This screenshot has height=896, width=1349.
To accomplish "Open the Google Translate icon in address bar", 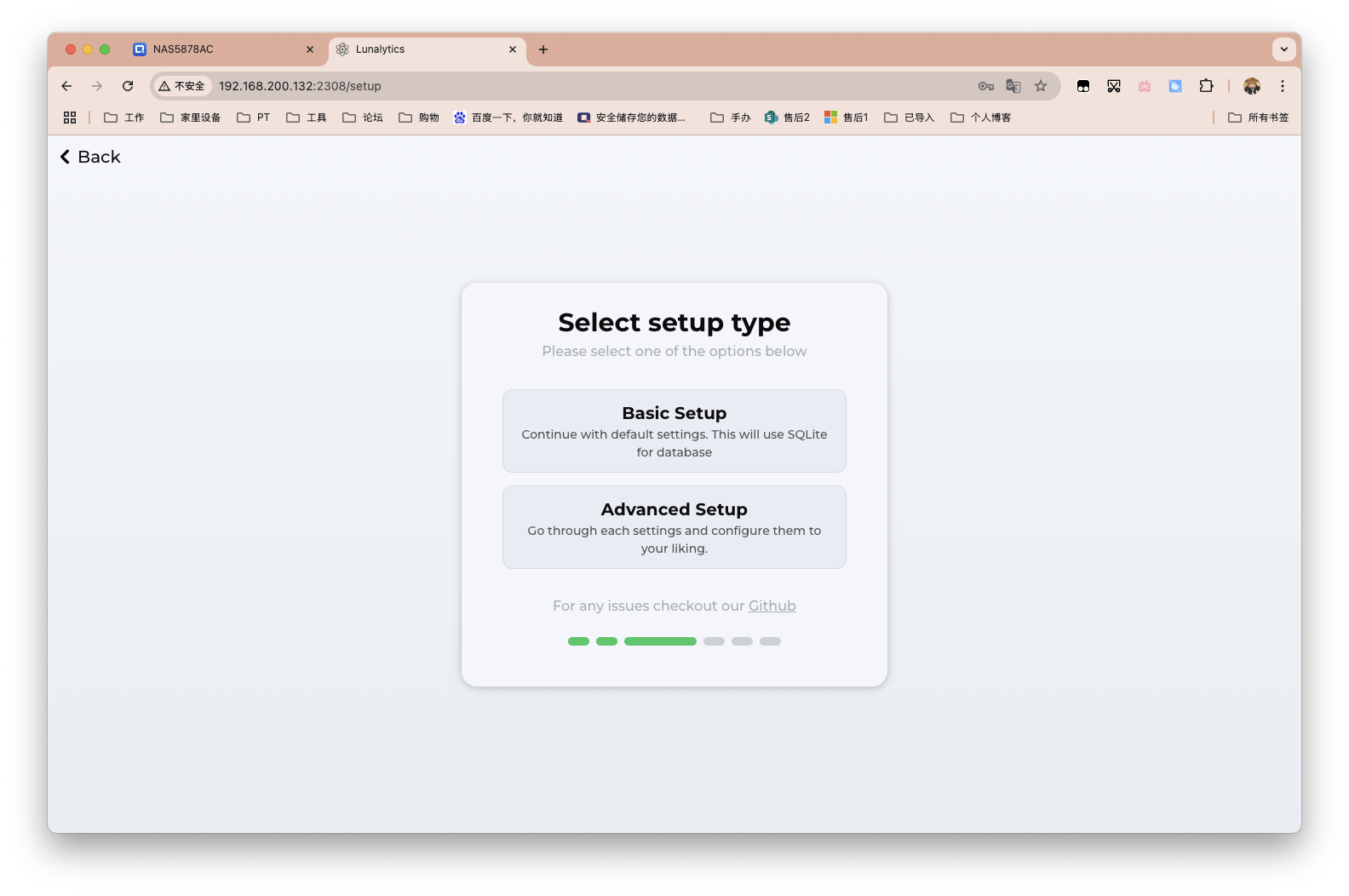I will pyautogui.click(x=1013, y=86).
